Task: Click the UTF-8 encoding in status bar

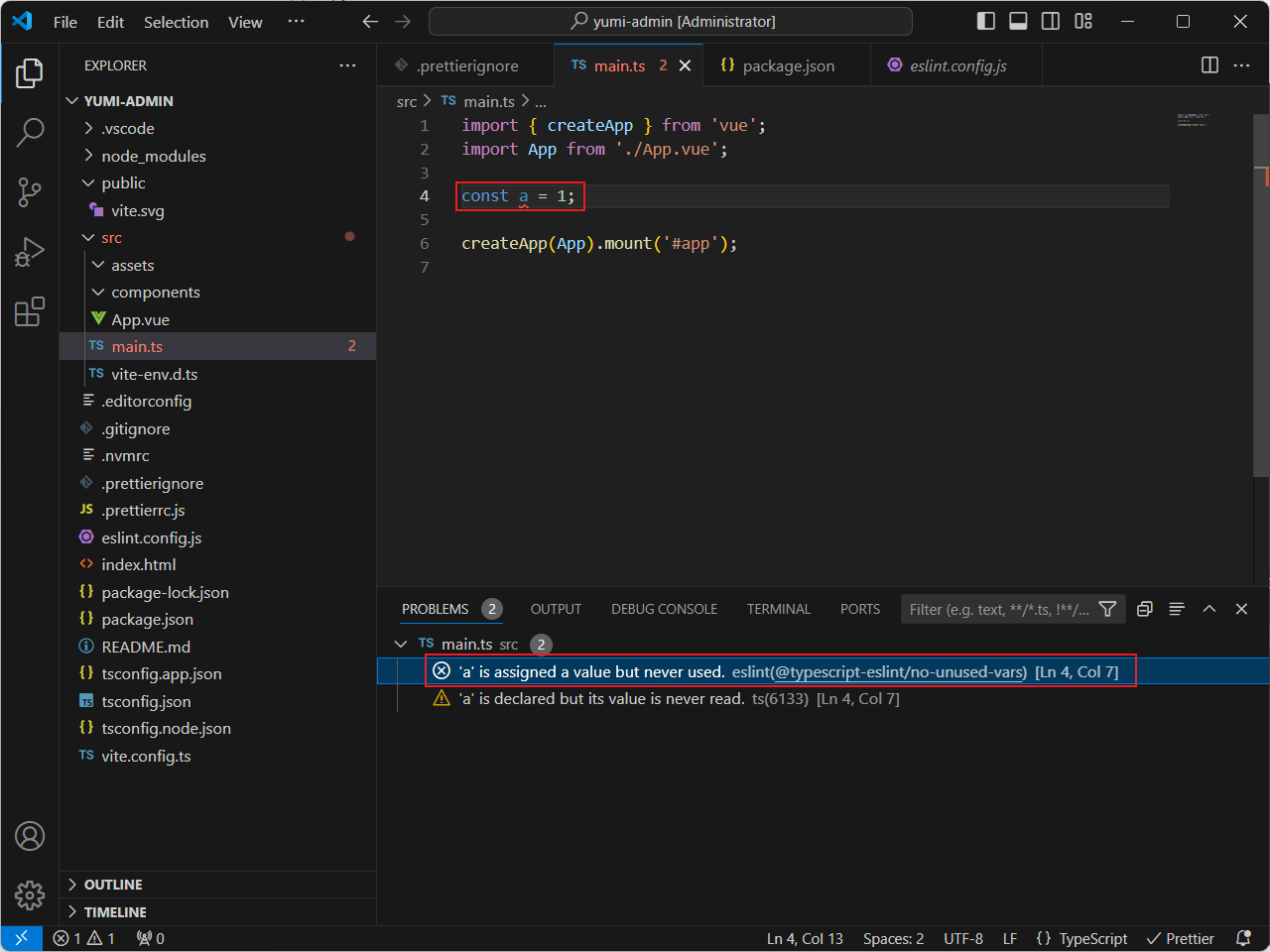Action: [x=963, y=938]
